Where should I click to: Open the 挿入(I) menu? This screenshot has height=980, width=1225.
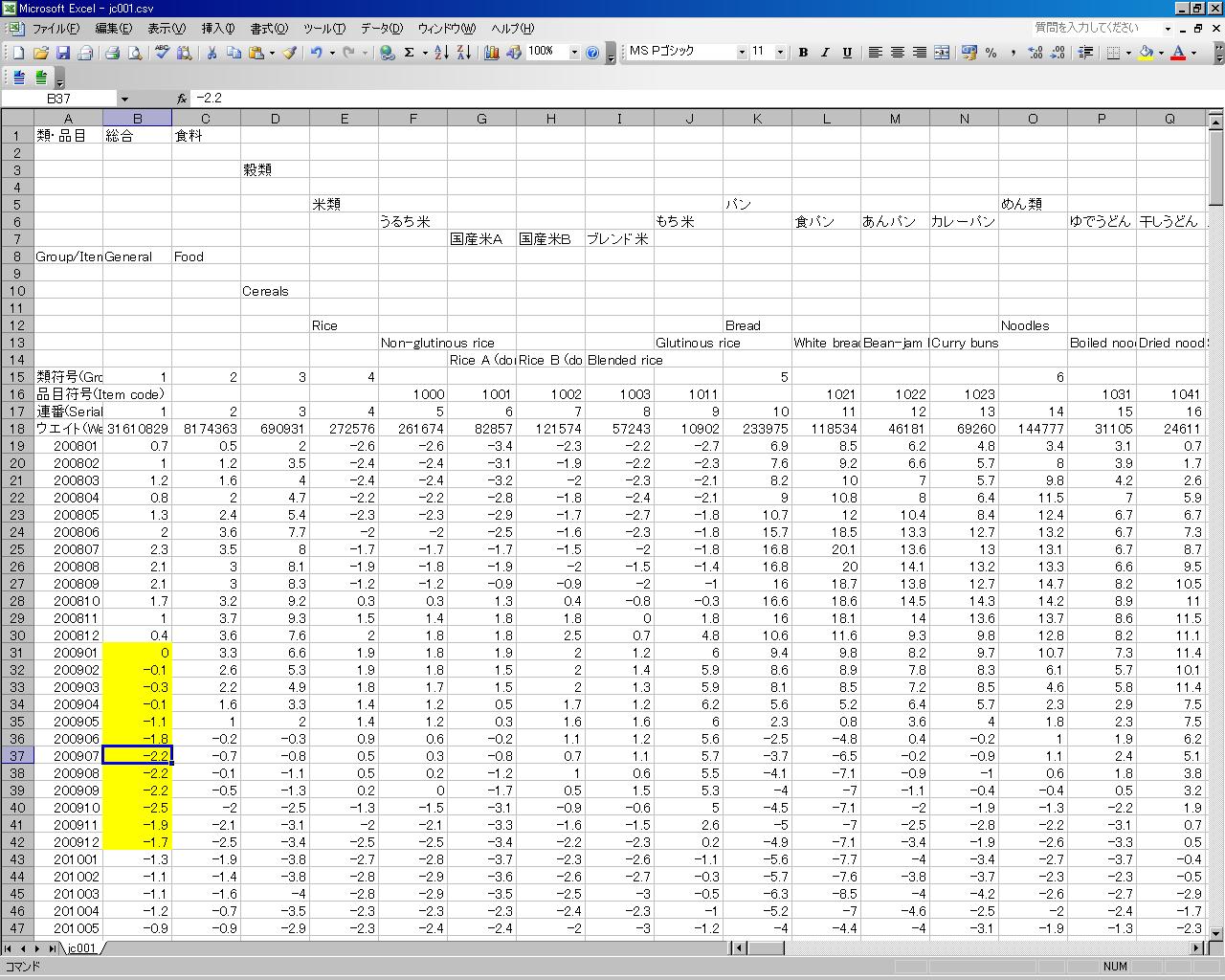218,29
